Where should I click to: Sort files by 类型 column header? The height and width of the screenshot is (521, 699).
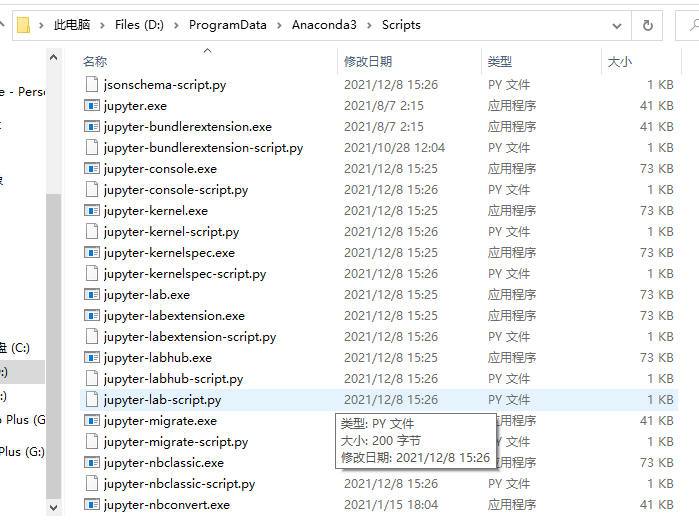[x=500, y=62]
